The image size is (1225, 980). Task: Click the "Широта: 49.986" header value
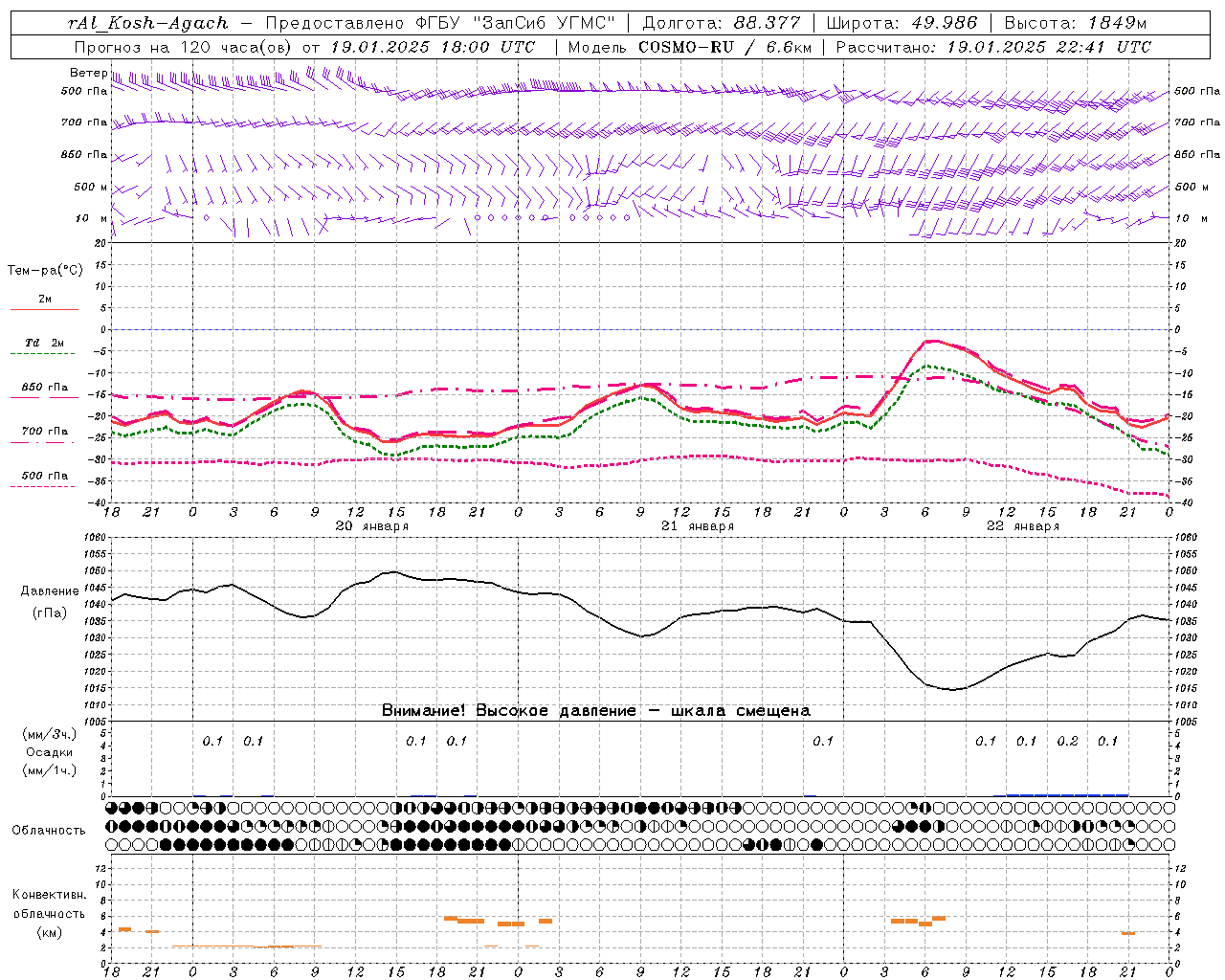(x=902, y=23)
